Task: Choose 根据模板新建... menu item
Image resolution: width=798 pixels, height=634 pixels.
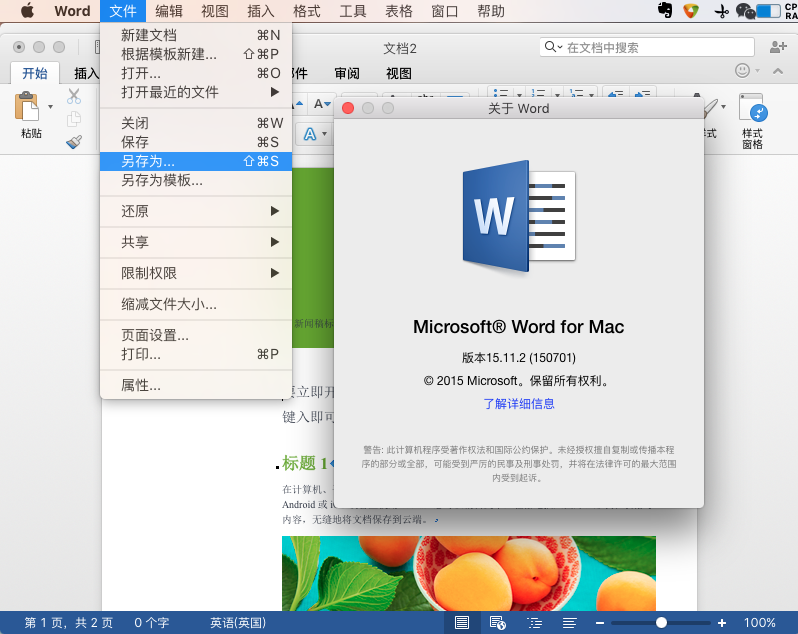Action: pyautogui.click(x=196, y=54)
